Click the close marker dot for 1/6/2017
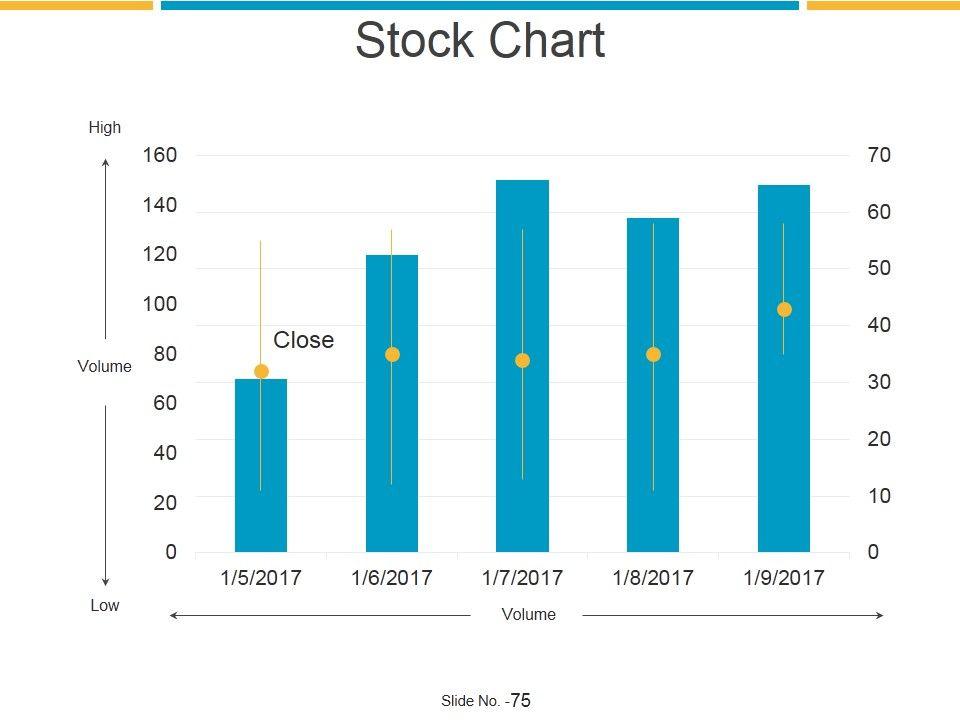 tap(392, 355)
